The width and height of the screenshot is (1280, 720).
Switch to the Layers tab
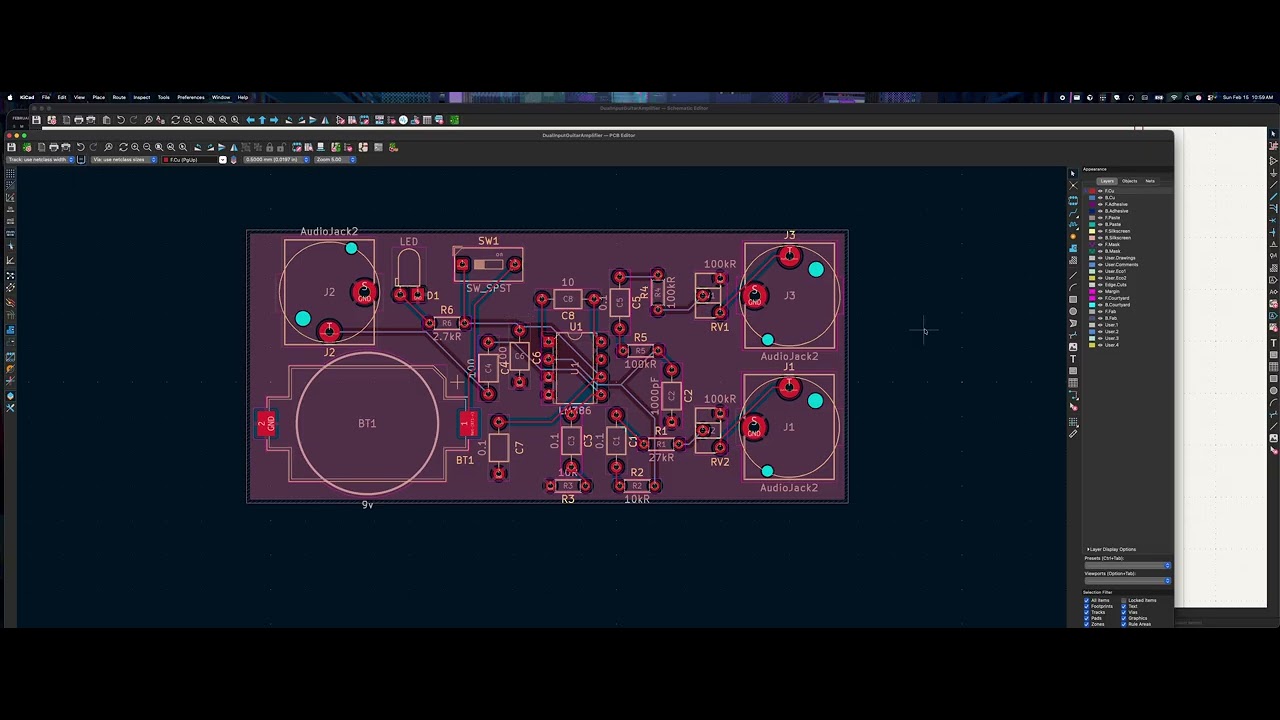coord(1107,181)
